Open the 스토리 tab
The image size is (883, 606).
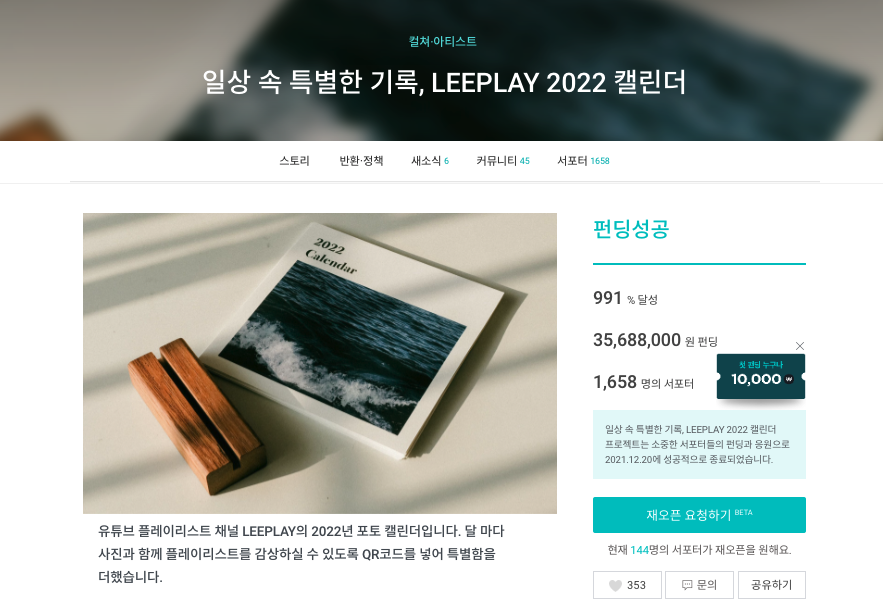(295, 161)
